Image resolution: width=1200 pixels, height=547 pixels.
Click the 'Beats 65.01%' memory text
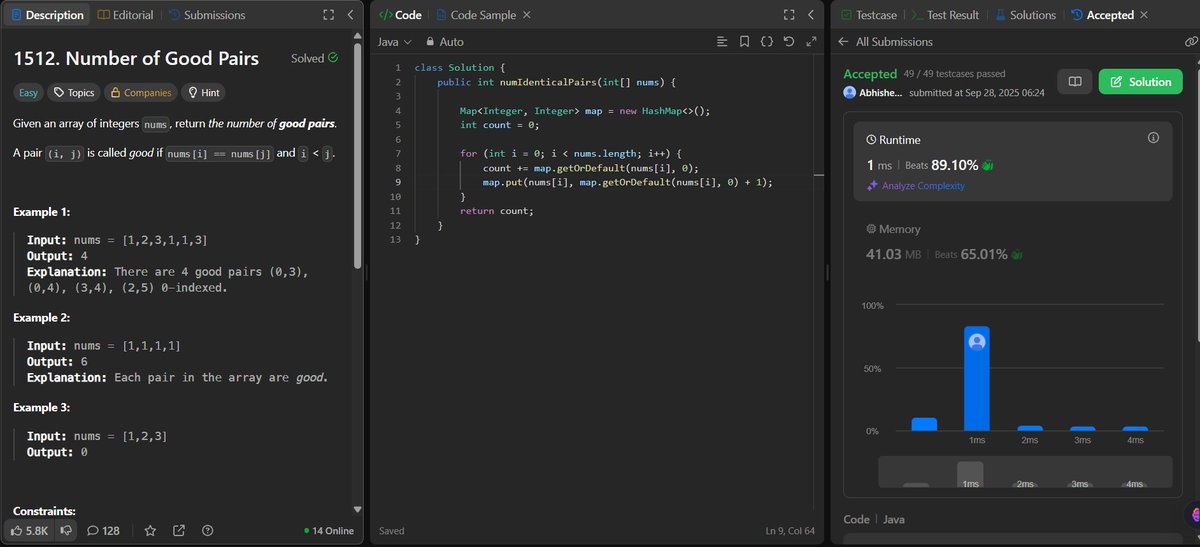[x=972, y=255]
